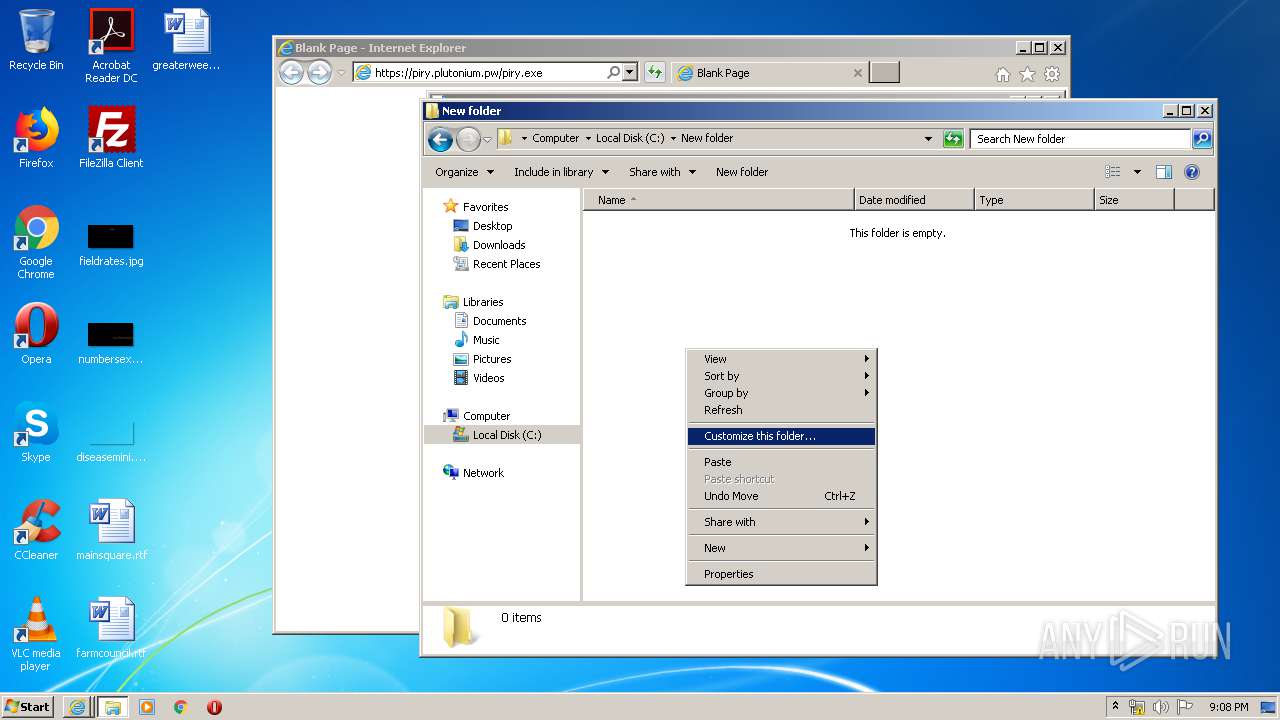Viewport: 1280px width, 720px height.
Task: Click the Date modified column header
Action: pos(914,200)
